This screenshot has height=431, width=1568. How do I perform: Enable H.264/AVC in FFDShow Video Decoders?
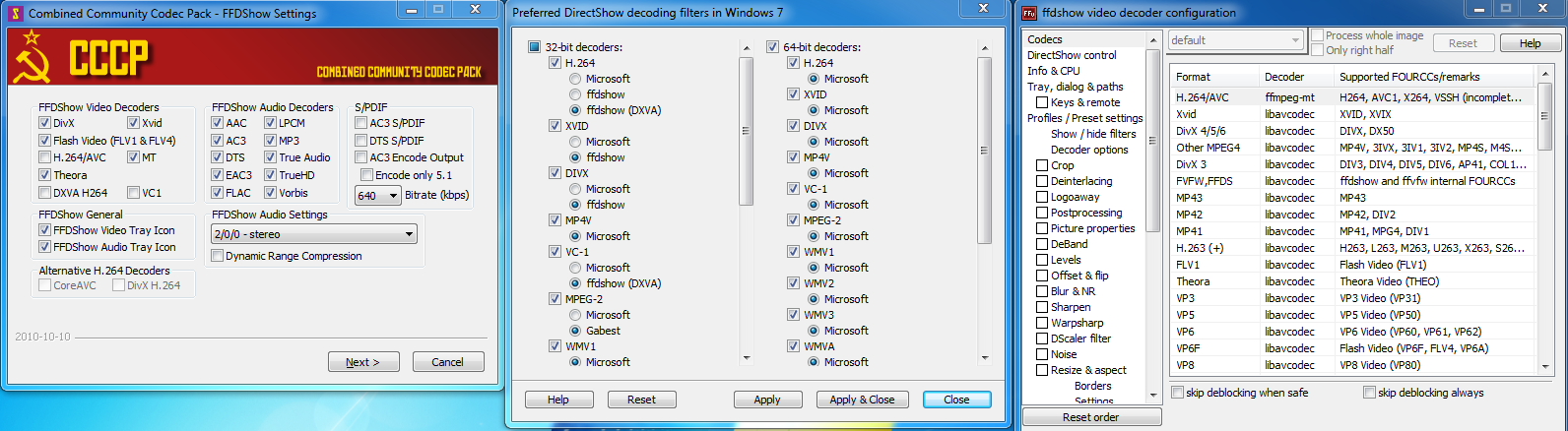coord(44,157)
